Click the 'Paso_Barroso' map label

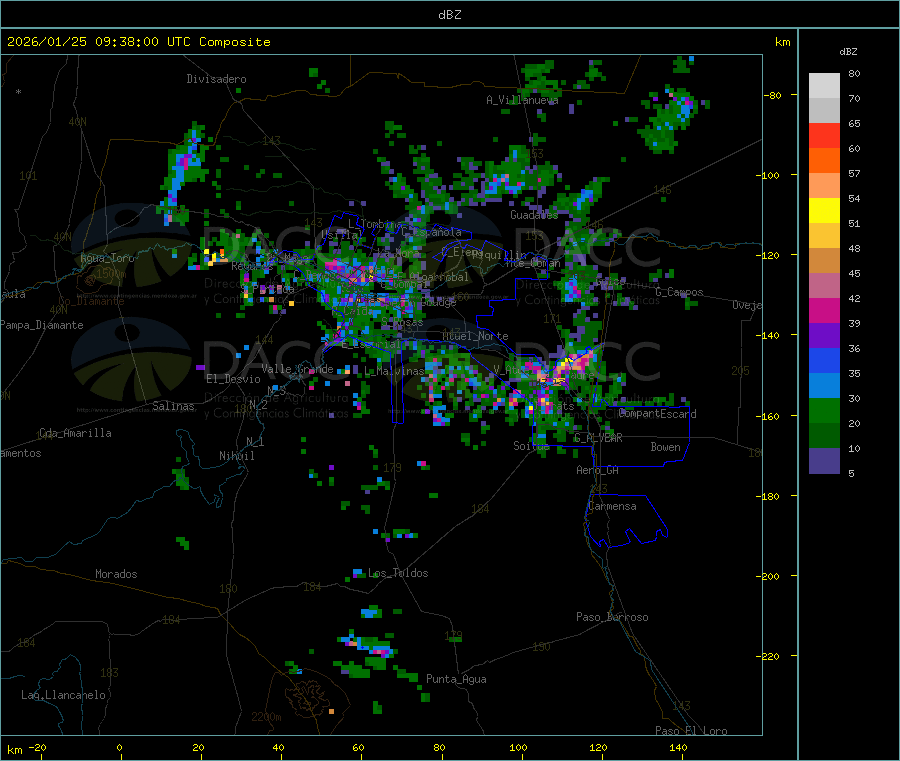[x=612, y=617]
